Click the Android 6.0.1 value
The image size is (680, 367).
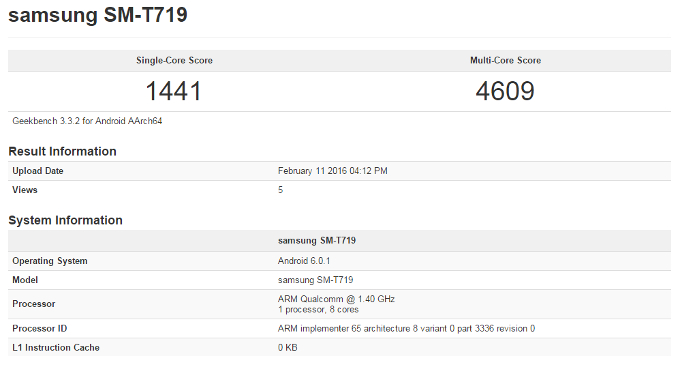pyautogui.click(x=304, y=261)
